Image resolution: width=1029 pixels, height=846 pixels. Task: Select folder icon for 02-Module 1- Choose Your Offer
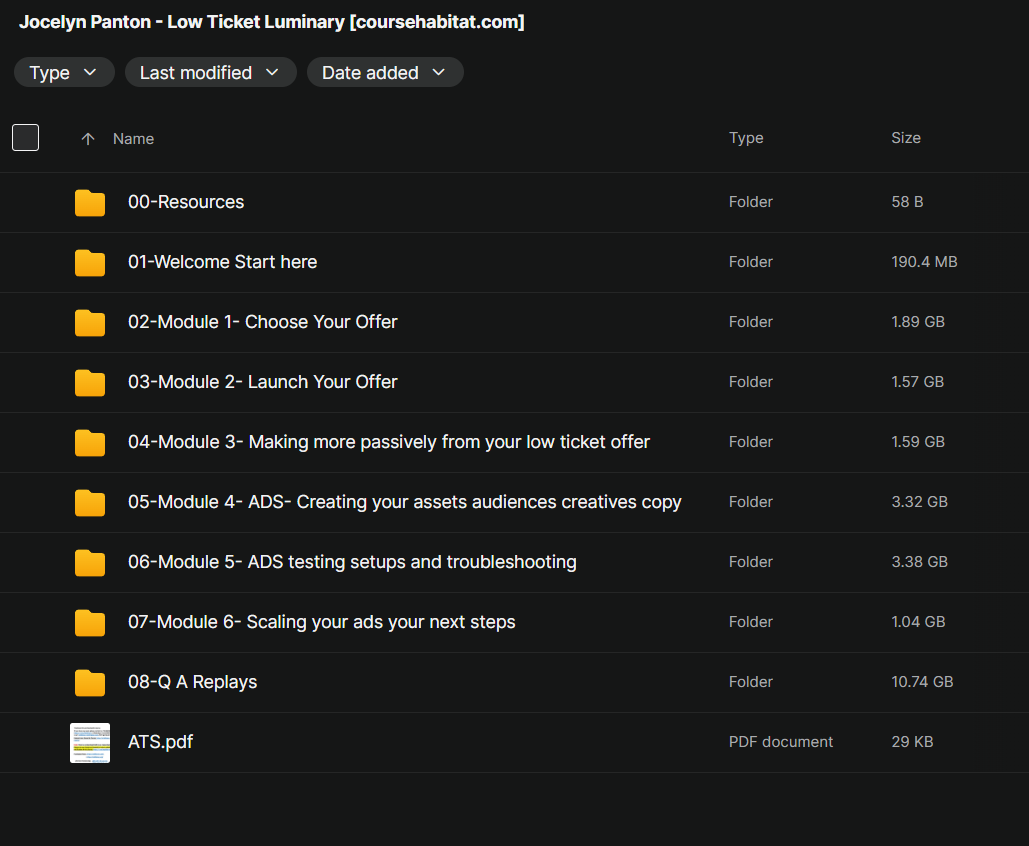coord(90,322)
